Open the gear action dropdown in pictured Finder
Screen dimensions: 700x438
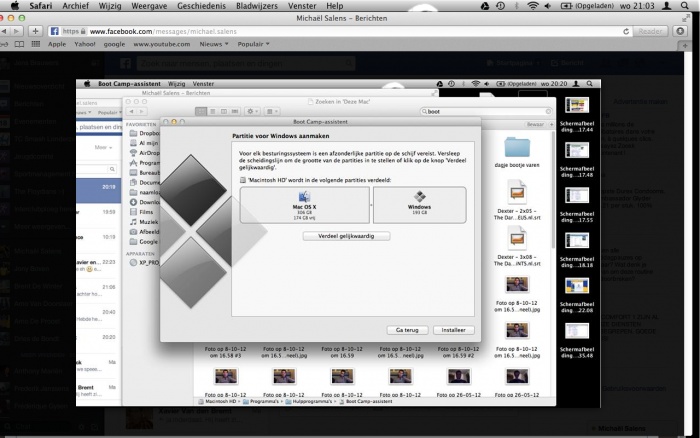[x=252, y=111]
